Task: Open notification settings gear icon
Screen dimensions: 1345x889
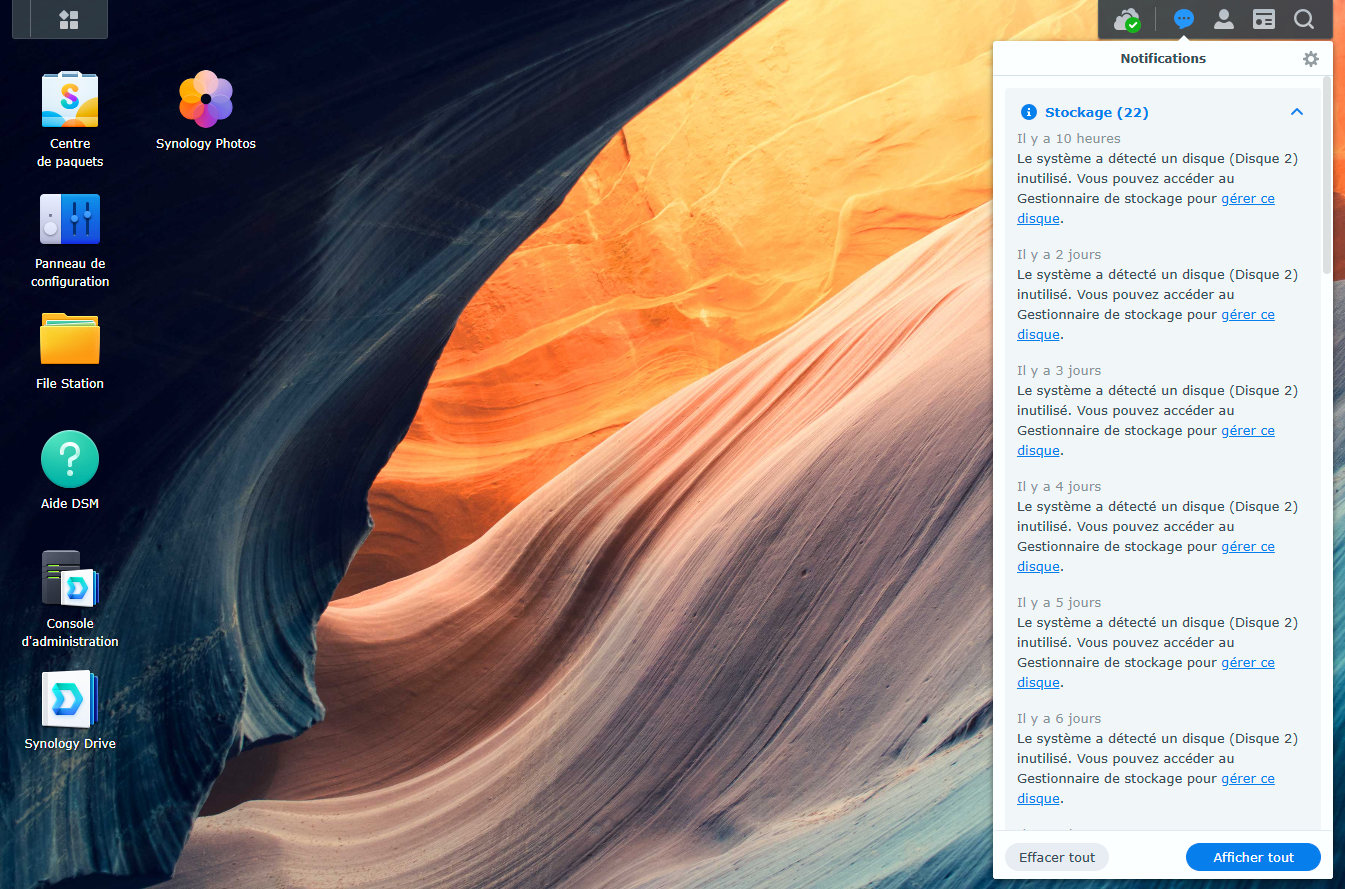Action: (x=1310, y=59)
